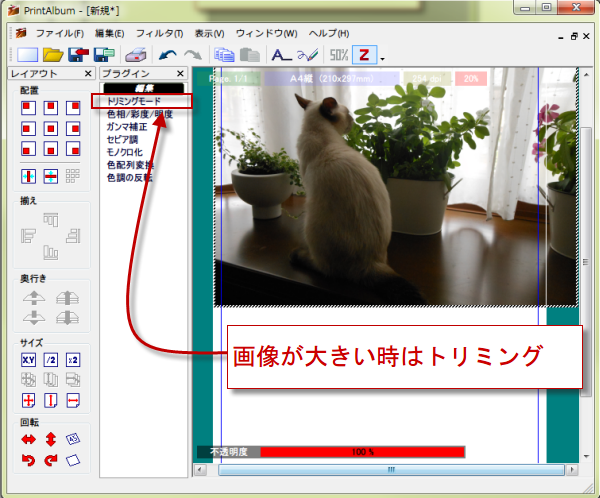Open a file with the folder icon
This screenshot has width=600, height=498.
53,55
